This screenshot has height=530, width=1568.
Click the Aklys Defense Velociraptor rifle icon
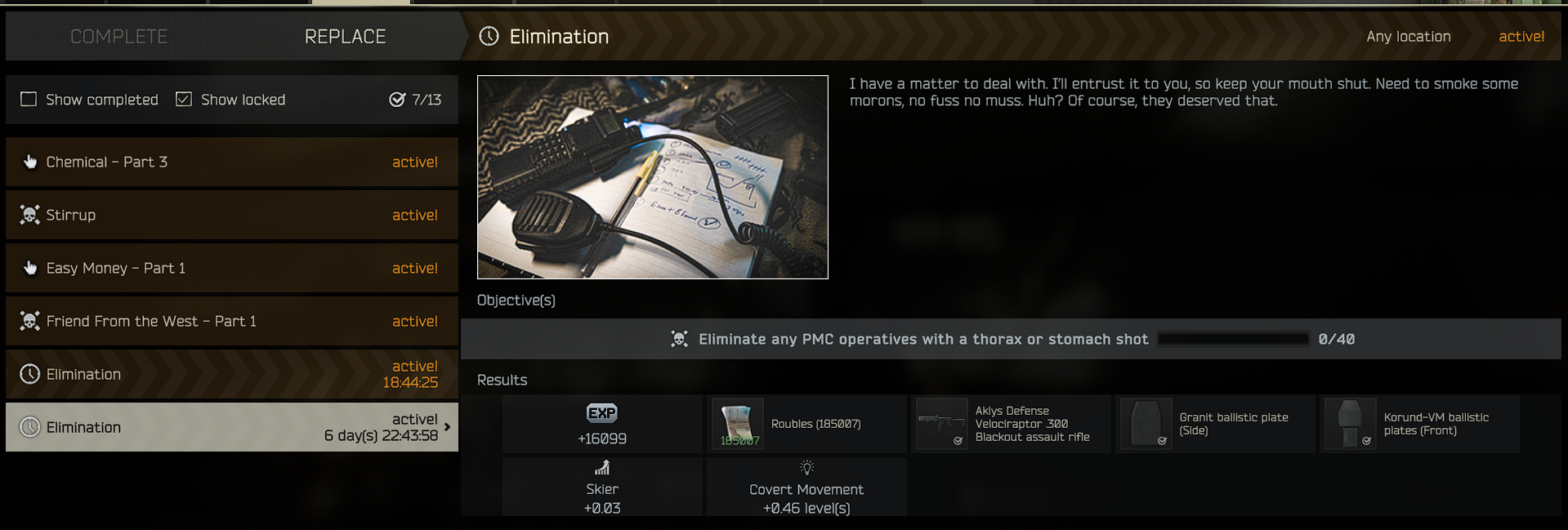[942, 424]
